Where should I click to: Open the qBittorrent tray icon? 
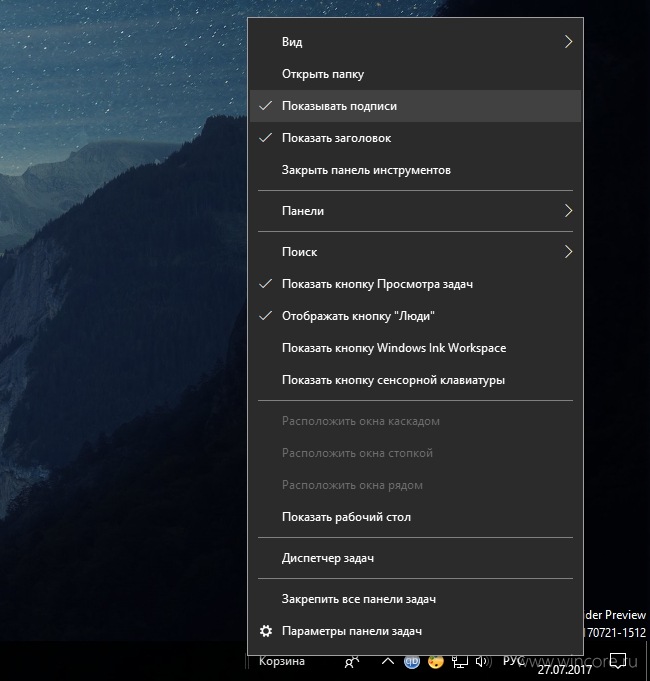click(412, 661)
